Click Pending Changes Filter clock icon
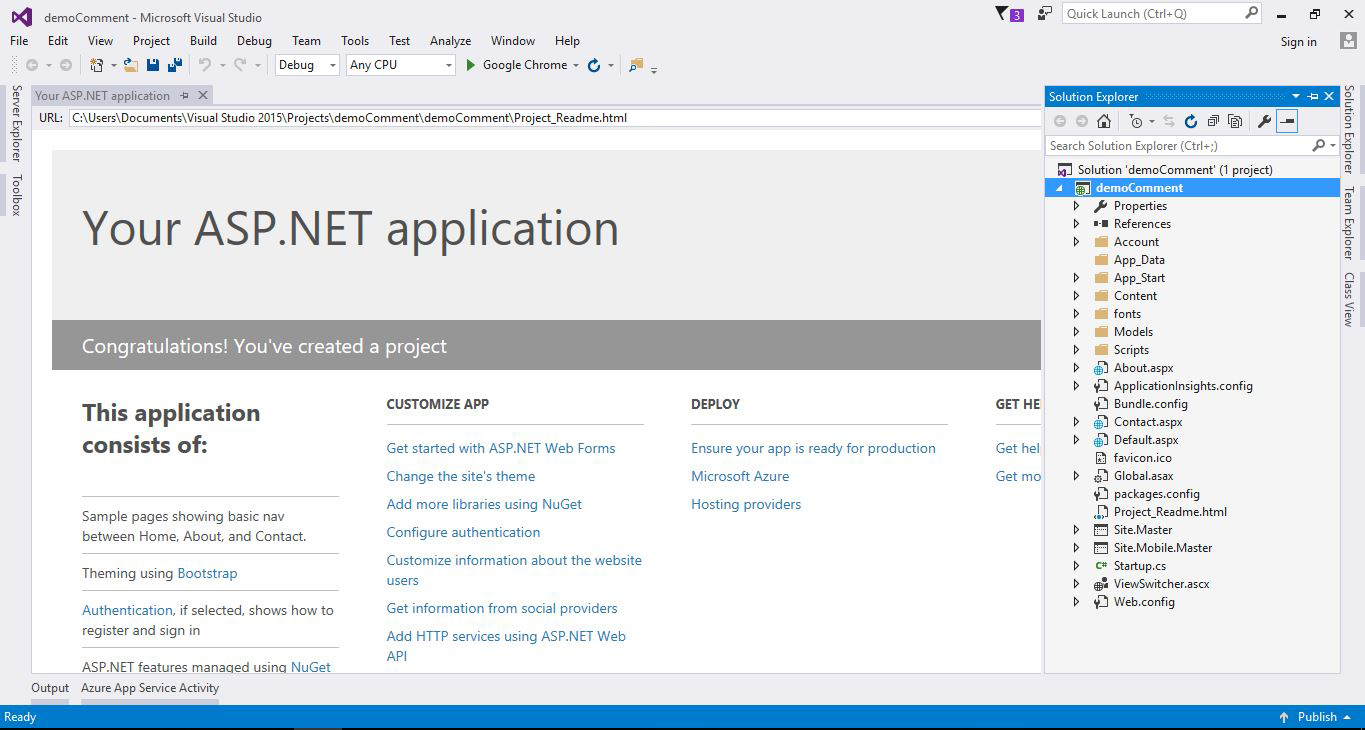1365x730 pixels. 1135,121
